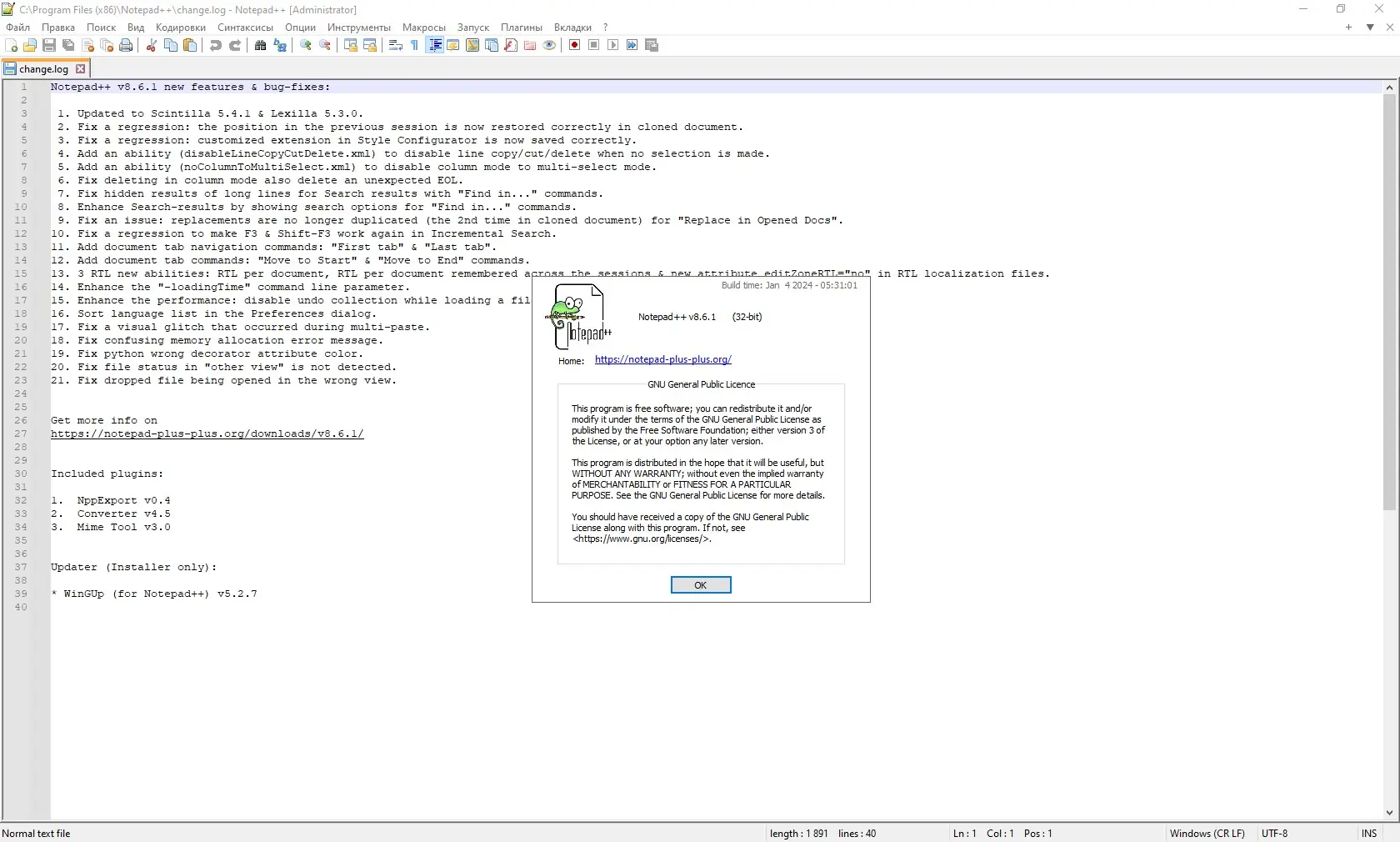Undo the last action via toolbar
Screen dimensions: 1400x842
tap(216, 46)
